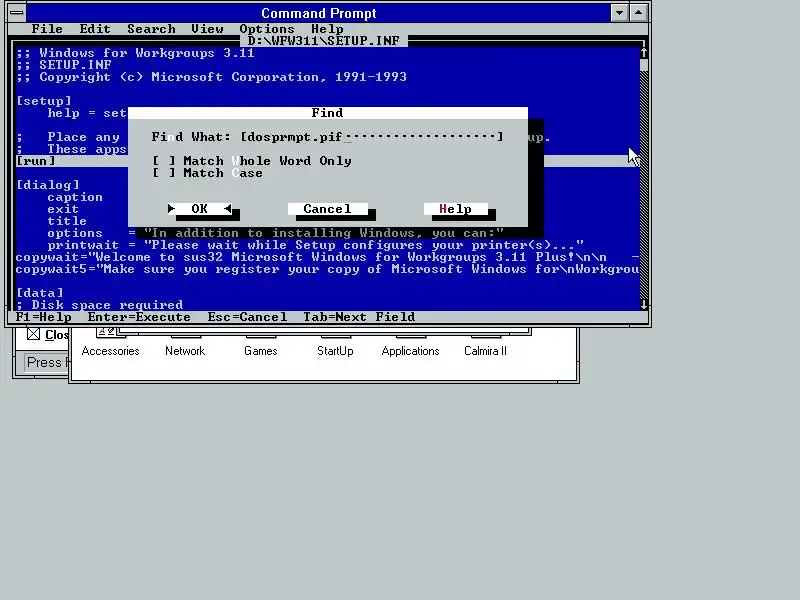Click the [dialog] section header
The image size is (800, 600).
[47, 185]
